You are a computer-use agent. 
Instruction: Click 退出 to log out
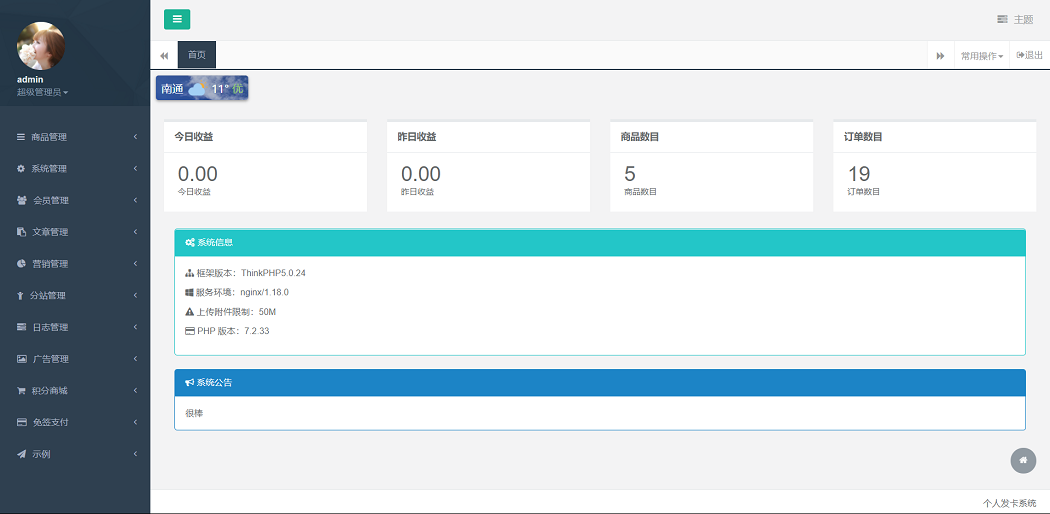(1029, 56)
